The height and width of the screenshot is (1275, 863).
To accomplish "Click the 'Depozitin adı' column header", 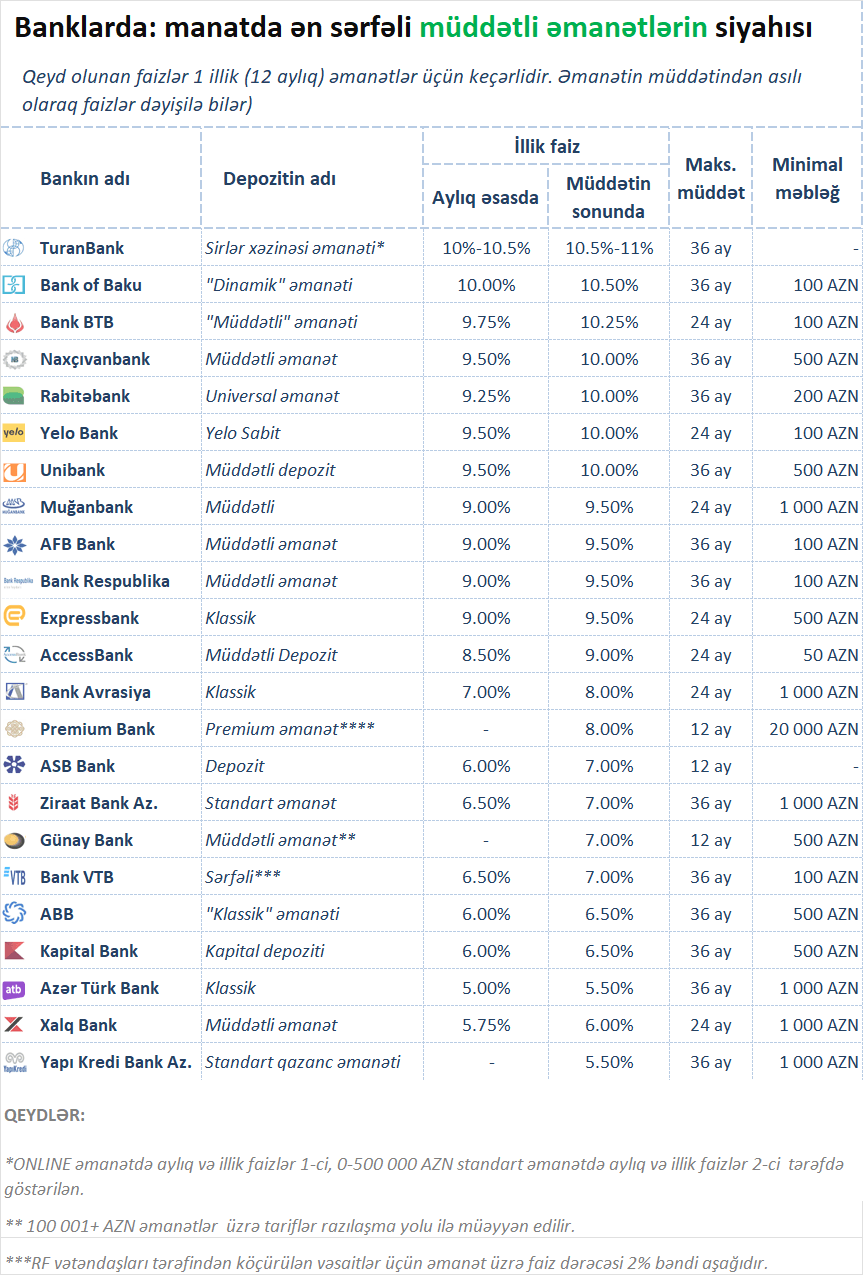I will [279, 180].
